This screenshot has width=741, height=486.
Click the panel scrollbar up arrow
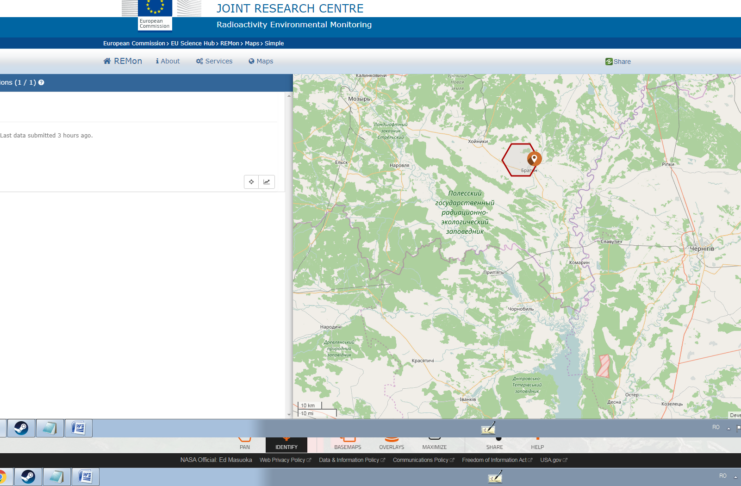pos(289,96)
